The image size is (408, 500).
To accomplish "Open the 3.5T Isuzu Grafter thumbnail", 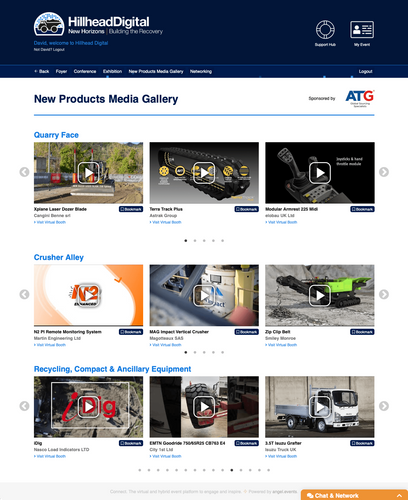I will point(320,407).
